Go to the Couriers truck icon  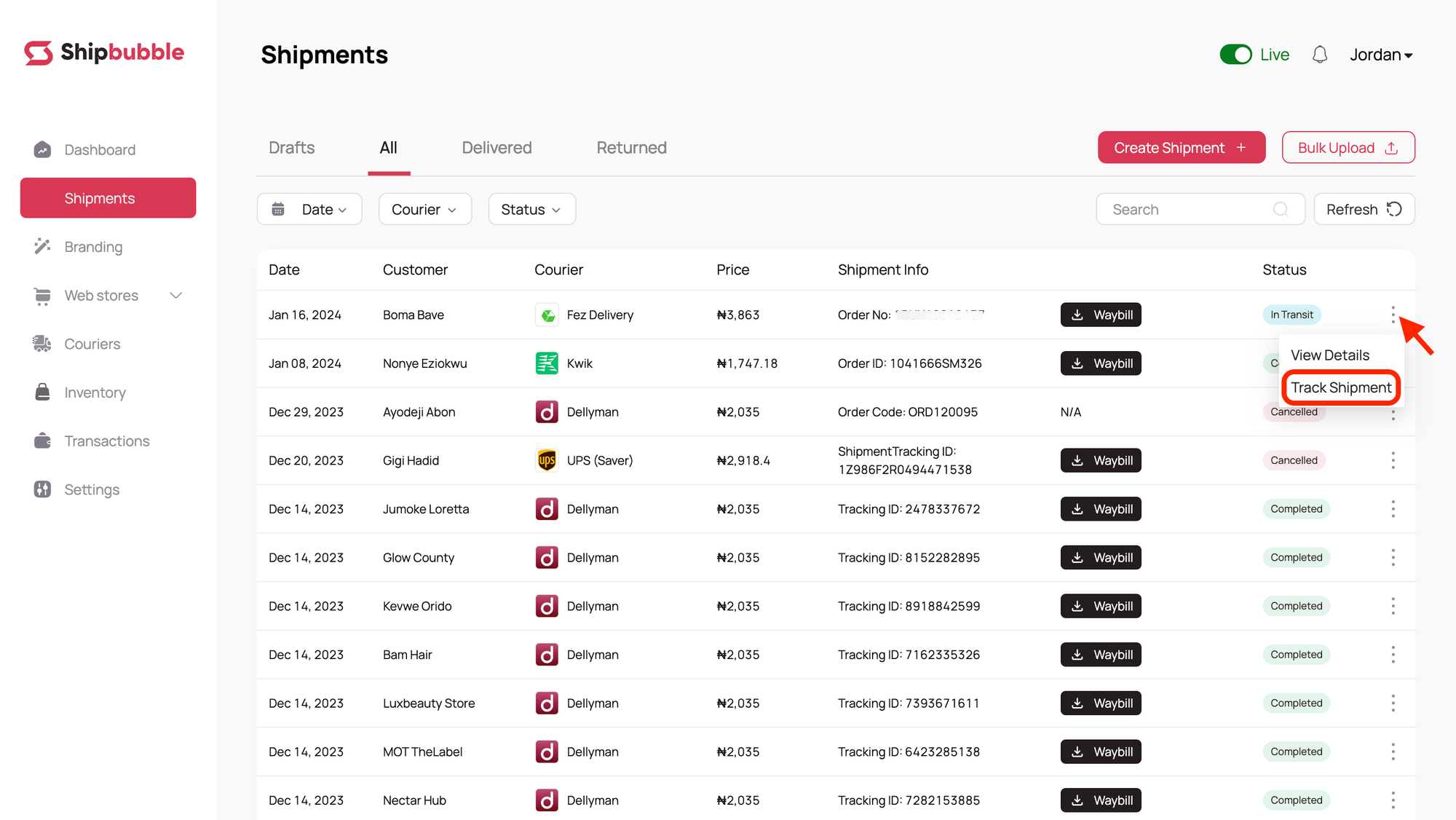click(42, 344)
